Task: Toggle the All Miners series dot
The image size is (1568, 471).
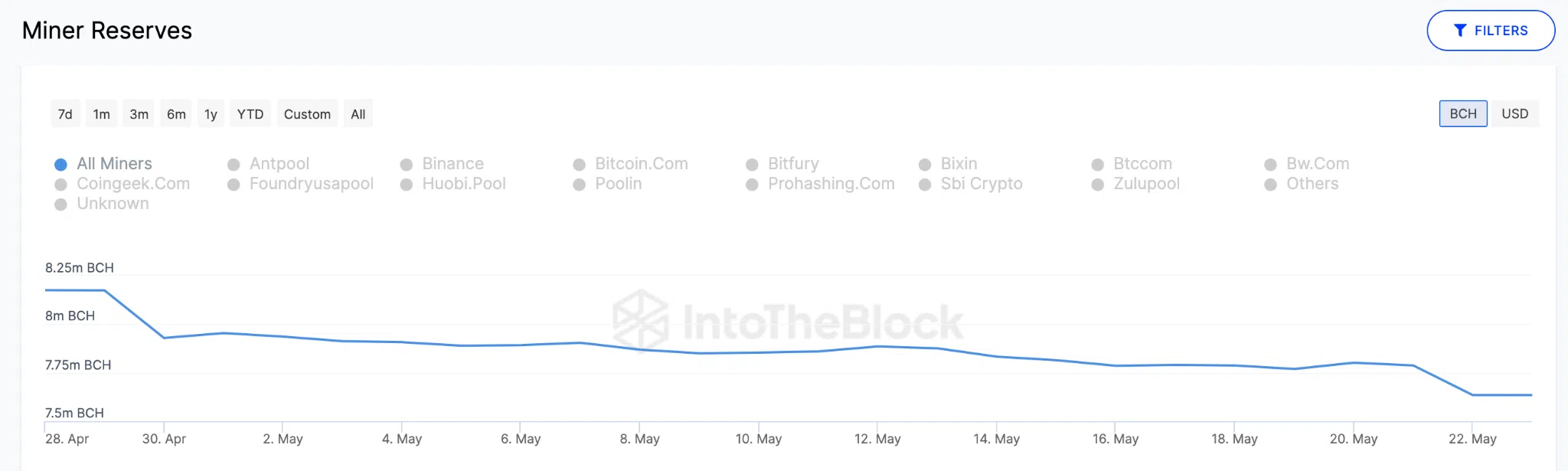Action: [60, 165]
